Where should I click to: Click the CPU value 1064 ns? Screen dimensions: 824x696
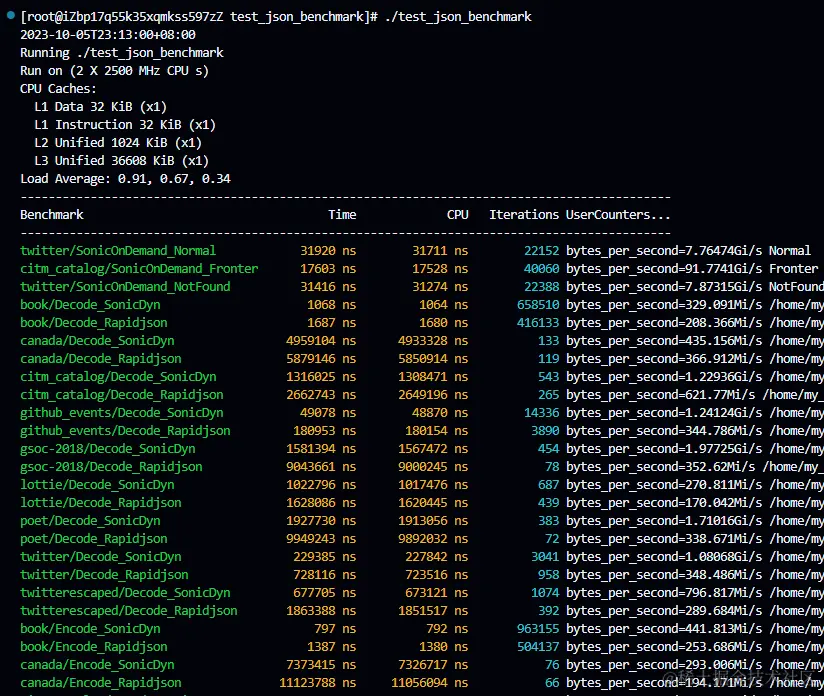coord(444,305)
